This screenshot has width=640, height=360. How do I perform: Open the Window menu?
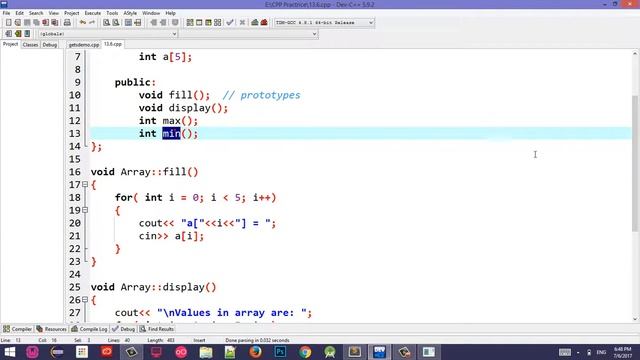click(x=151, y=13)
